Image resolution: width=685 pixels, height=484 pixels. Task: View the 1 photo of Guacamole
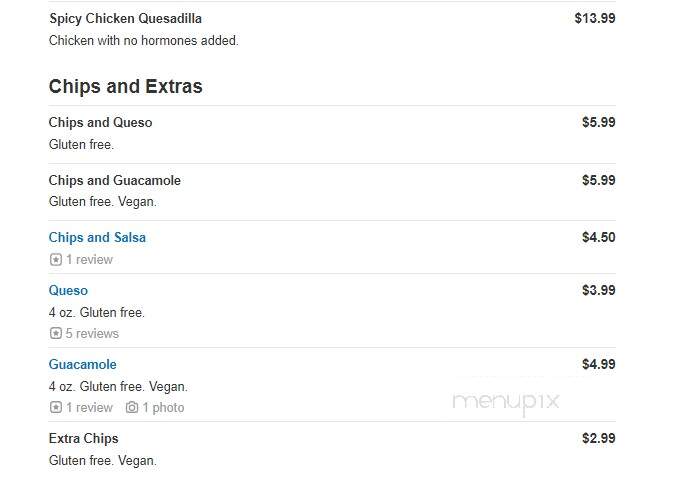[163, 407]
